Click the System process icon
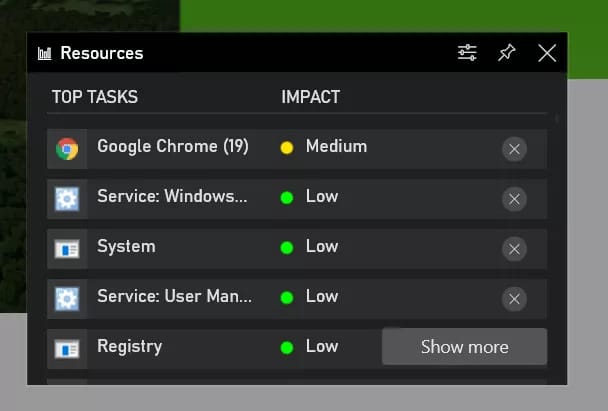Viewport: 608px width, 411px height. 67,249
